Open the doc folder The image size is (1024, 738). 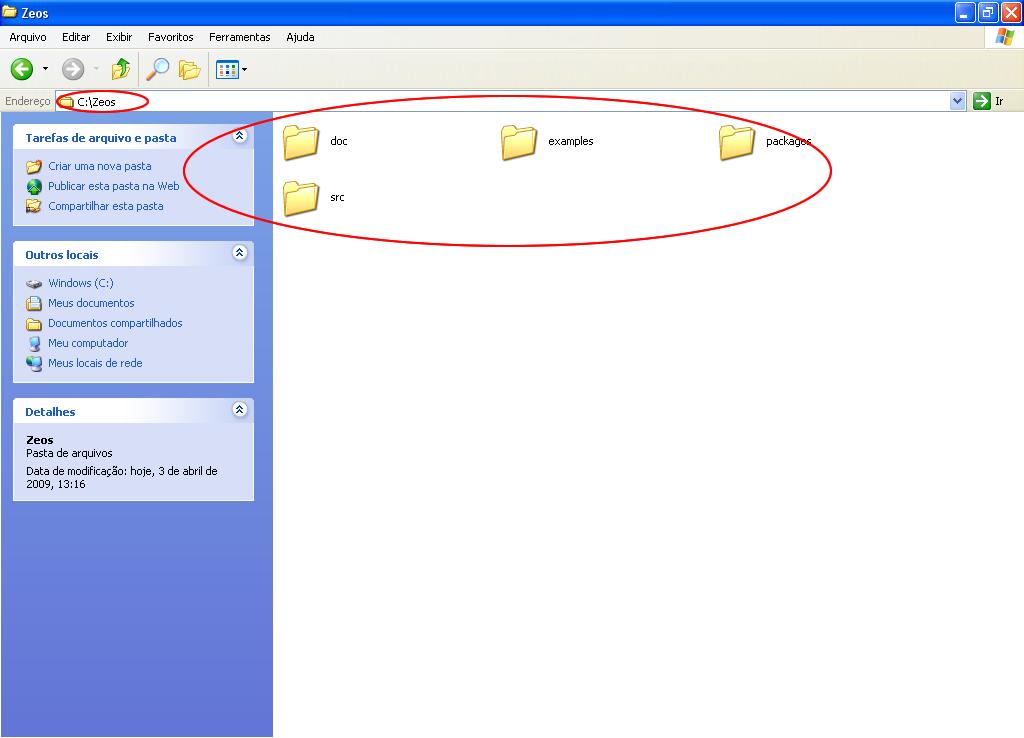301,142
